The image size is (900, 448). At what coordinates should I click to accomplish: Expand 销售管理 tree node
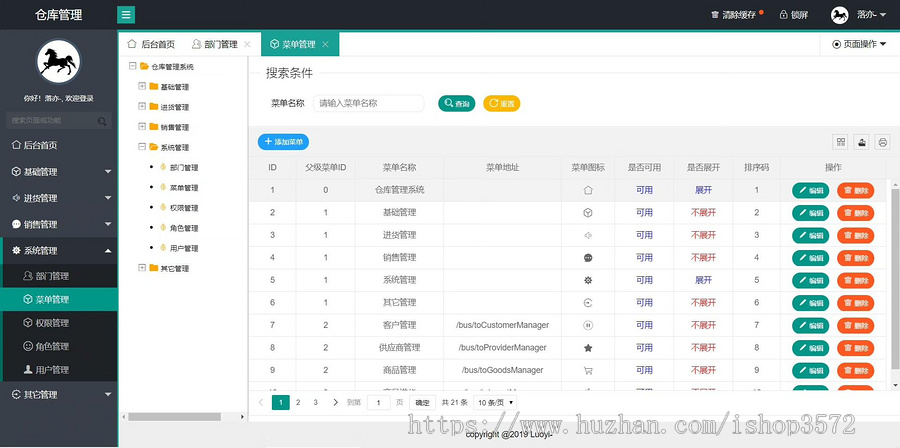[x=142, y=126]
